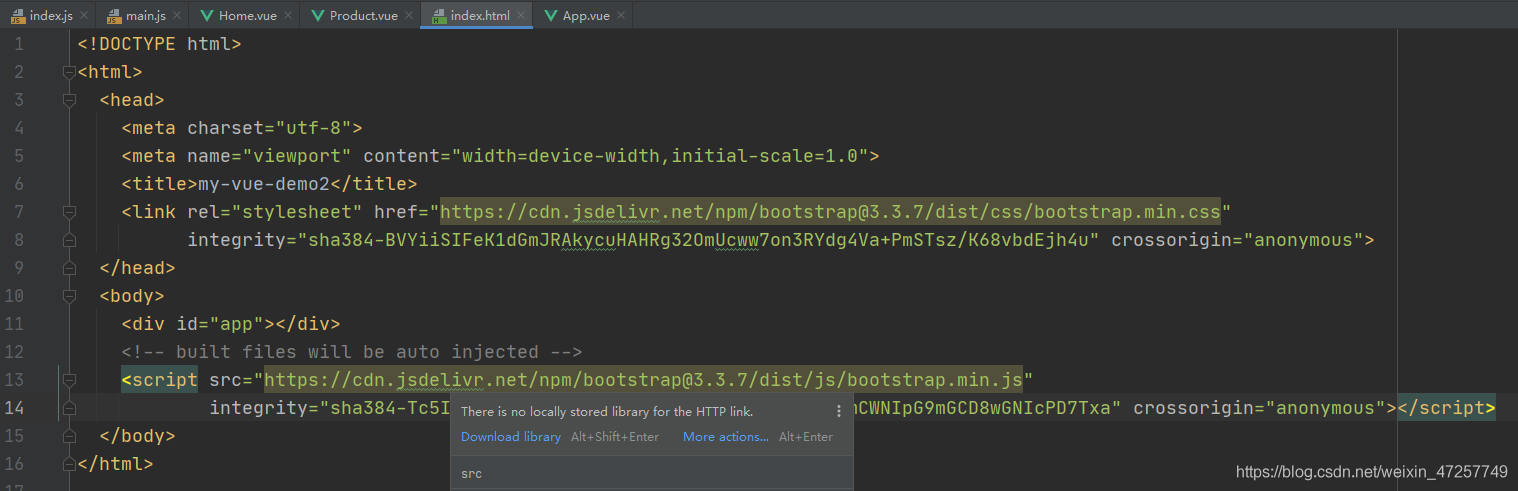
Task: Click line number 12 in the gutter
Action: click(14, 352)
